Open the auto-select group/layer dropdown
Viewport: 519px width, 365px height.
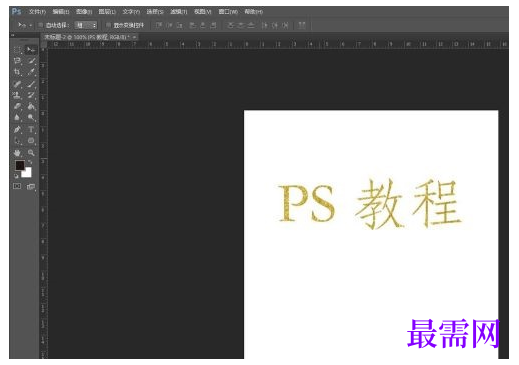86,25
